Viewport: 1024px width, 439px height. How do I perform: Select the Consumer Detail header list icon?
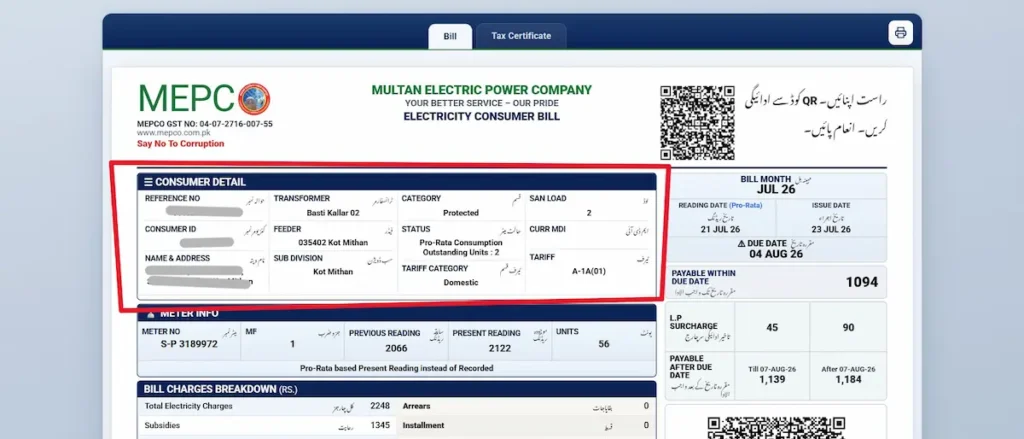148,182
